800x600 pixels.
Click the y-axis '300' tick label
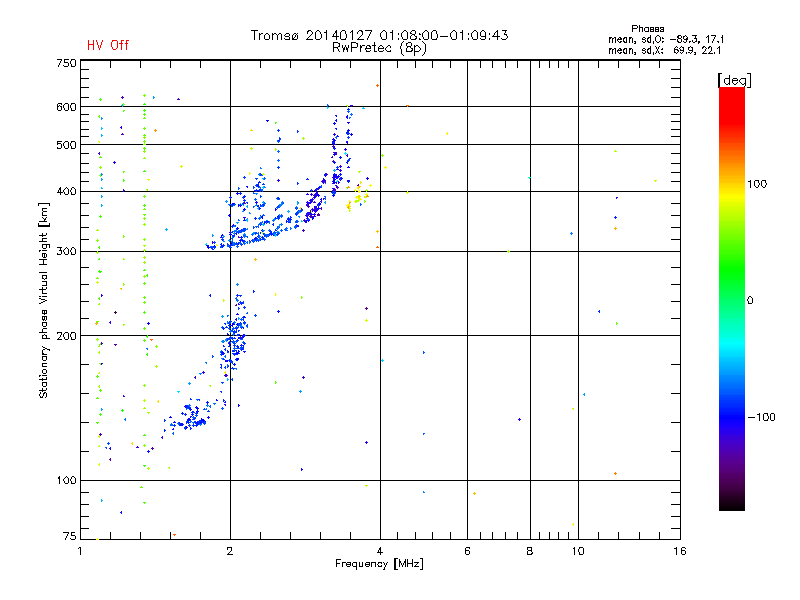(x=66, y=252)
